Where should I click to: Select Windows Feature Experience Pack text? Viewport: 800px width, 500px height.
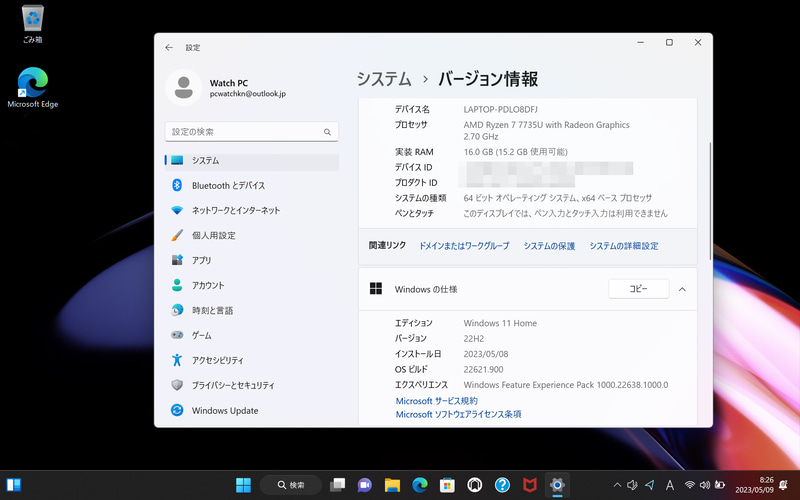[x=565, y=385]
